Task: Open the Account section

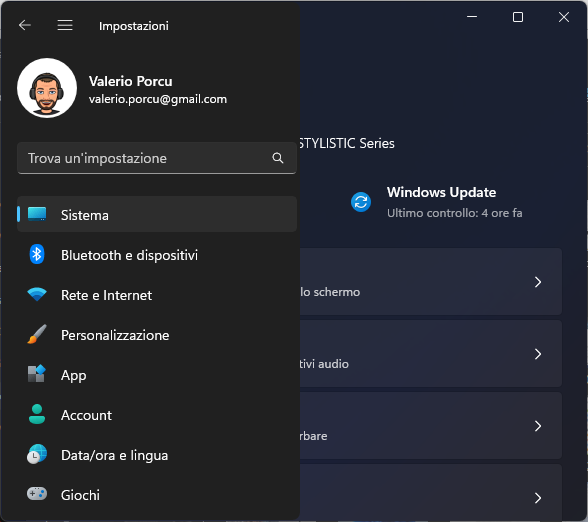Action: click(x=157, y=415)
